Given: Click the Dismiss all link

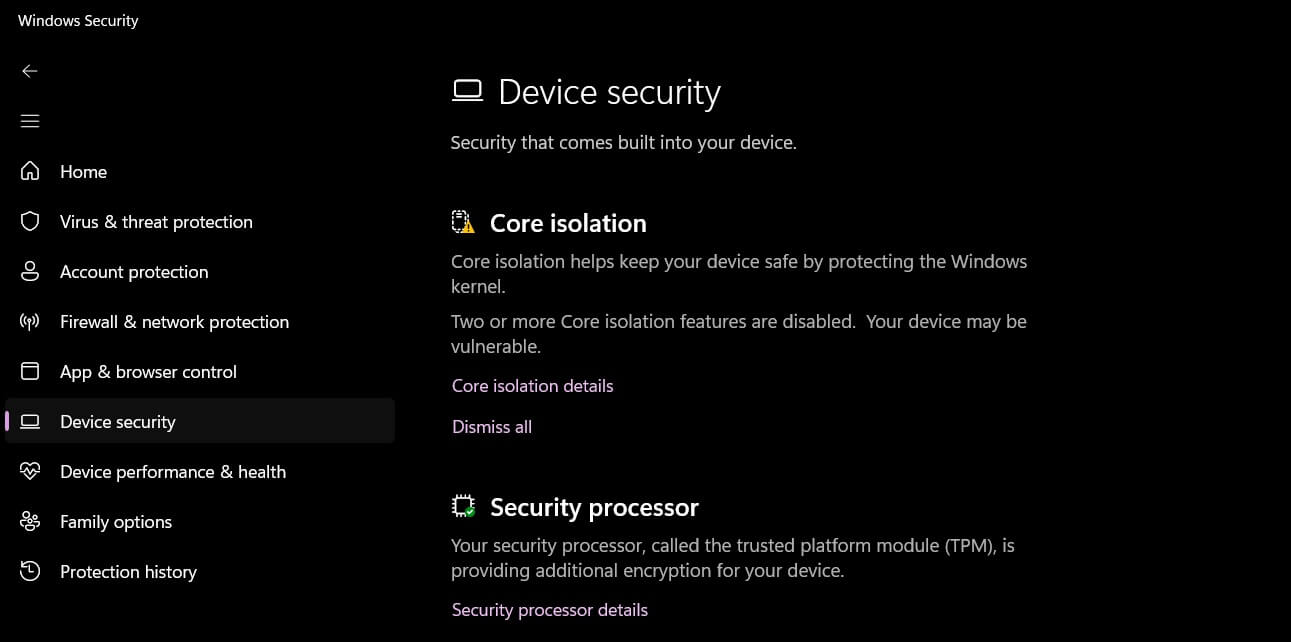Looking at the screenshot, I should point(492,427).
